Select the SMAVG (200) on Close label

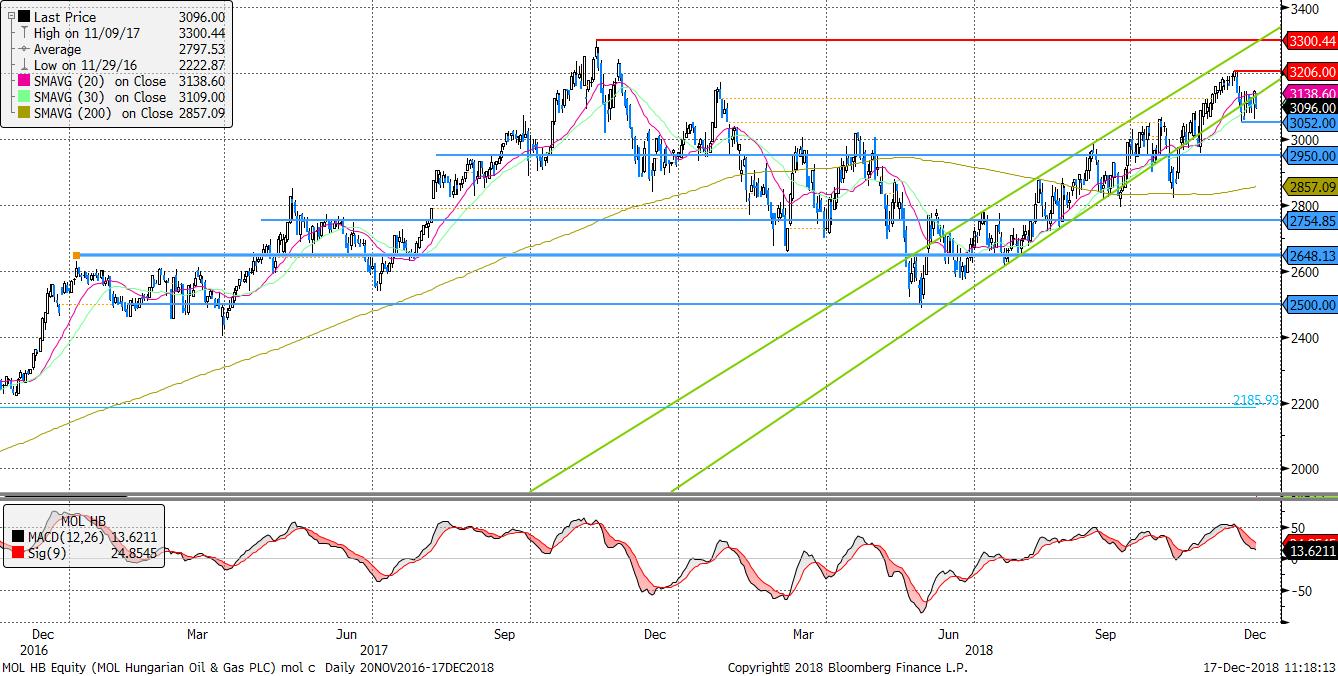pos(104,113)
